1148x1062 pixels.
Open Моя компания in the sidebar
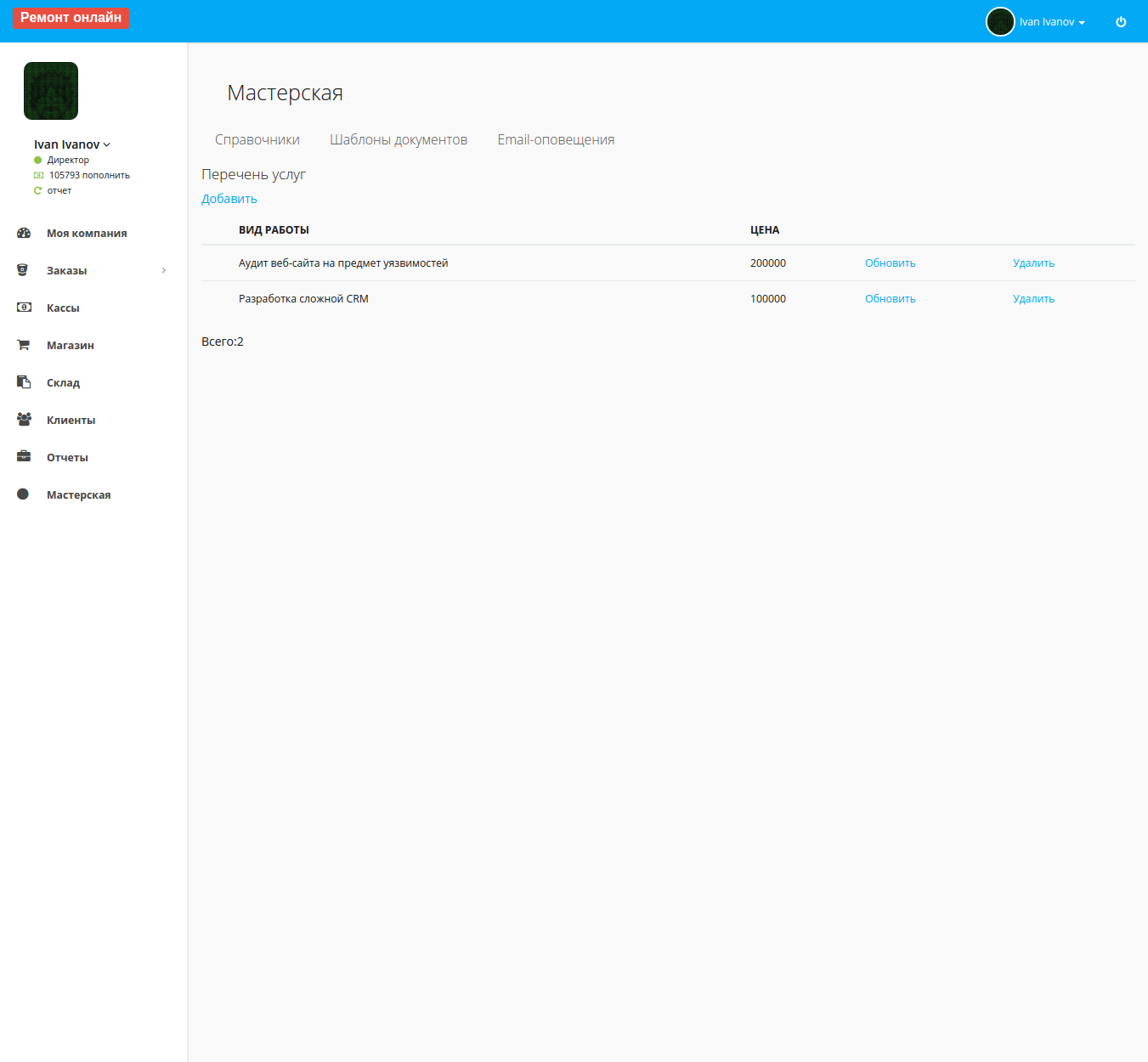click(87, 233)
